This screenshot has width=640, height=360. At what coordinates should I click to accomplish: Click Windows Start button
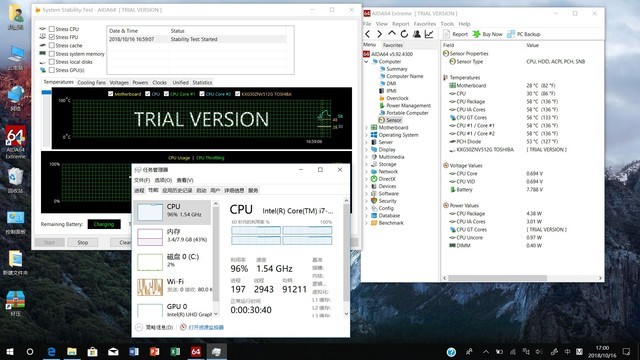[10, 351]
